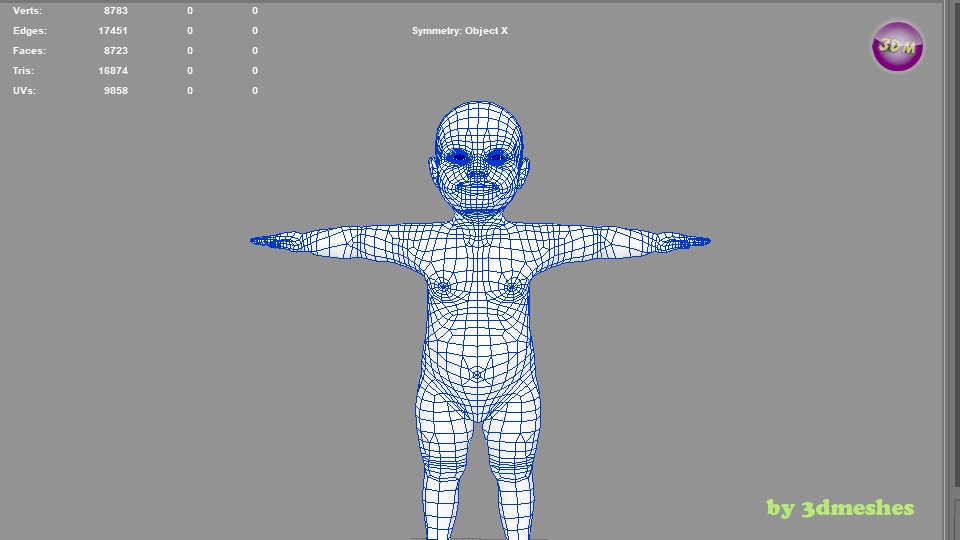Image resolution: width=960 pixels, height=540 pixels.
Task: Click the "Edges:" HUD label
Action: click(x=29, y=31)
